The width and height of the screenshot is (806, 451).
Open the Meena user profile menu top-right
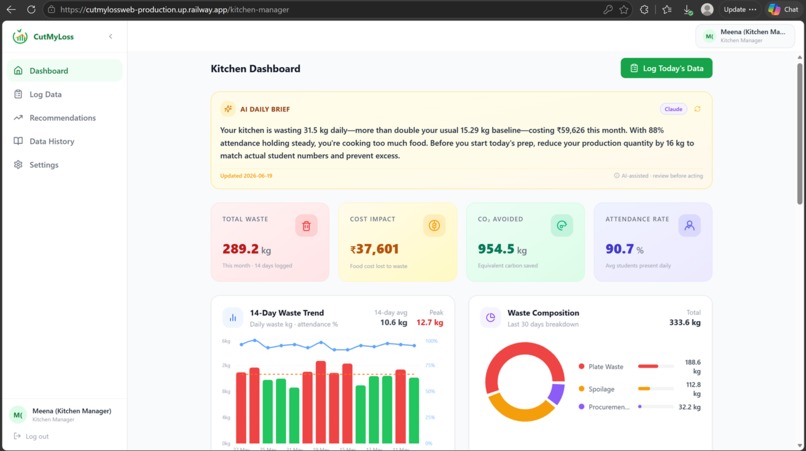tap(745, 36)
